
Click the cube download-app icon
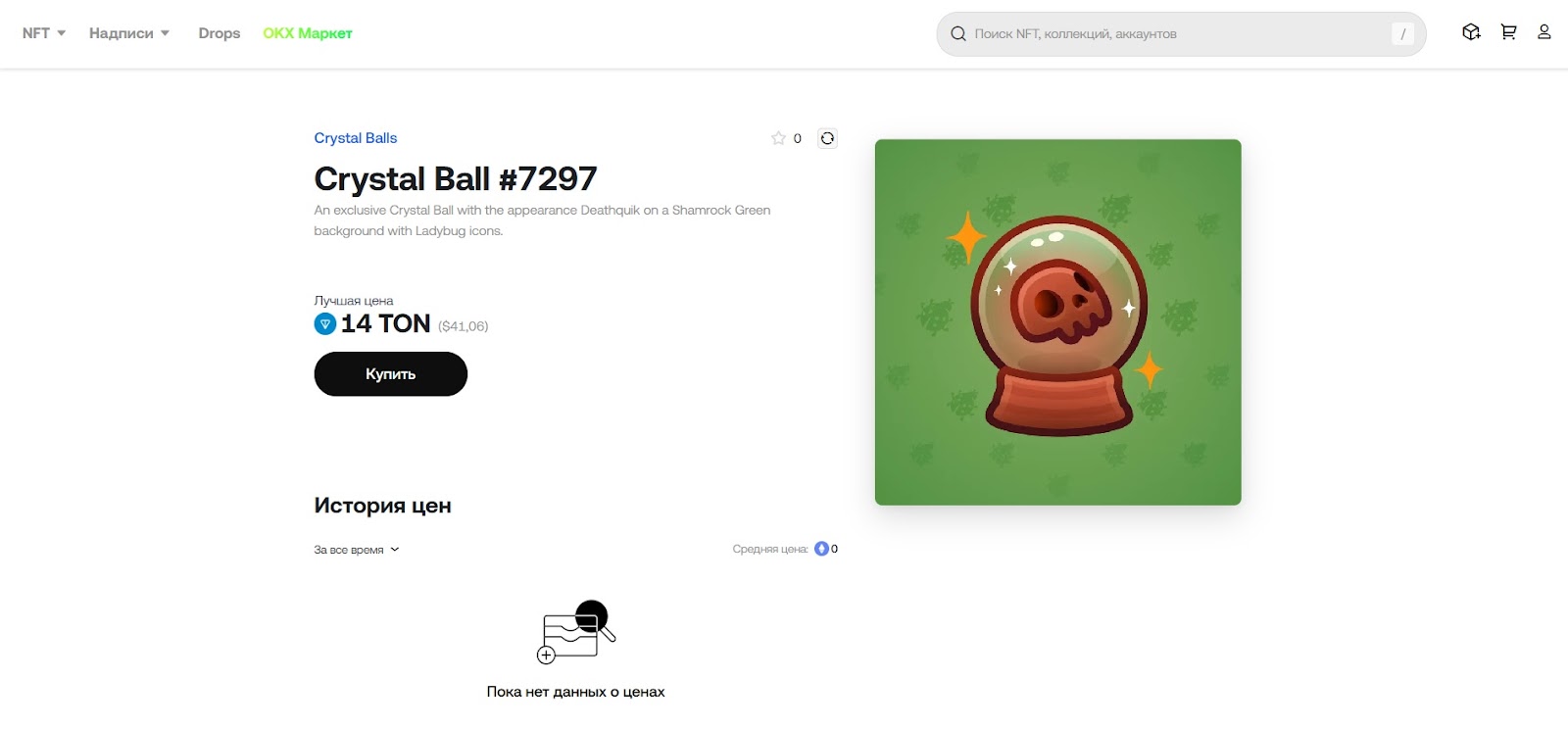click(x=1471, y=32)
